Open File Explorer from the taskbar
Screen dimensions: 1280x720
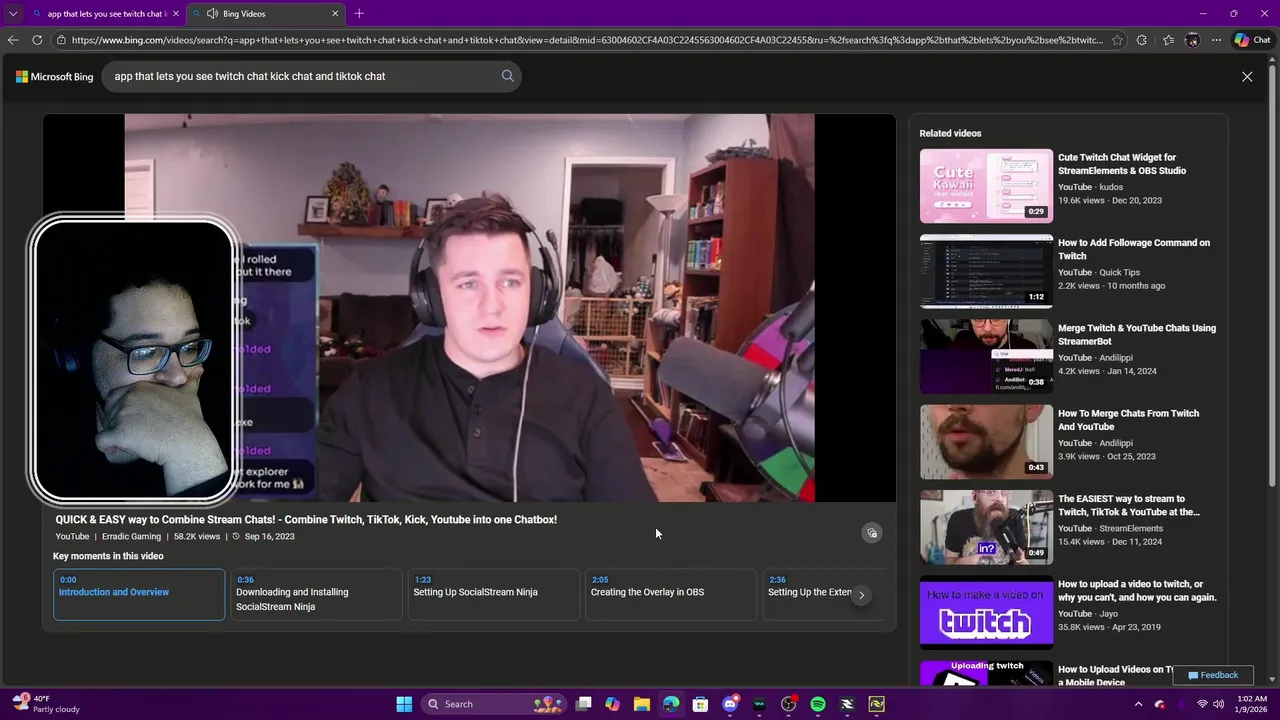click(x=641, y=704)
